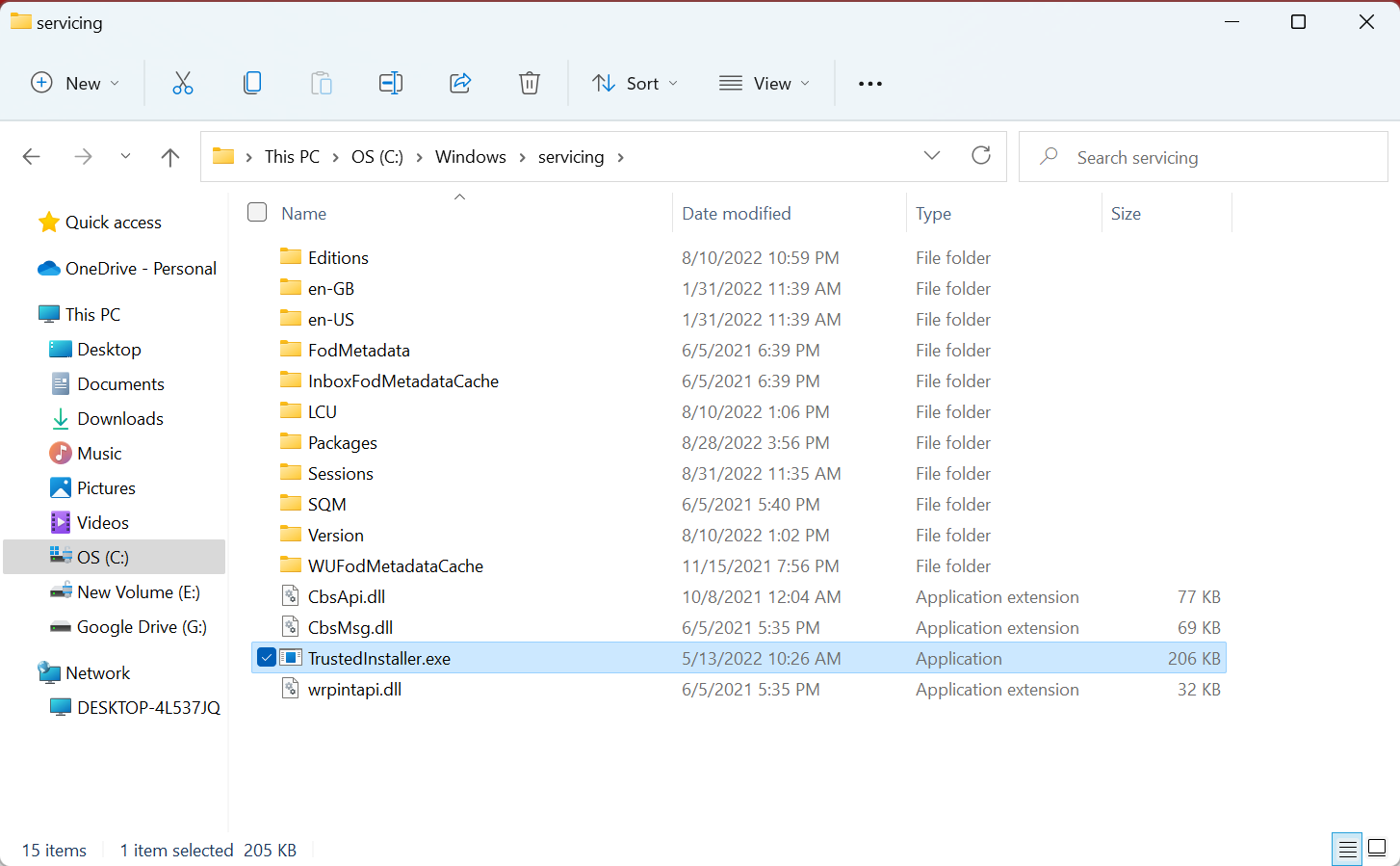1400x866 pixels.
Task: Click the CbsApi.dll file icon
Action: pos(291,596)
